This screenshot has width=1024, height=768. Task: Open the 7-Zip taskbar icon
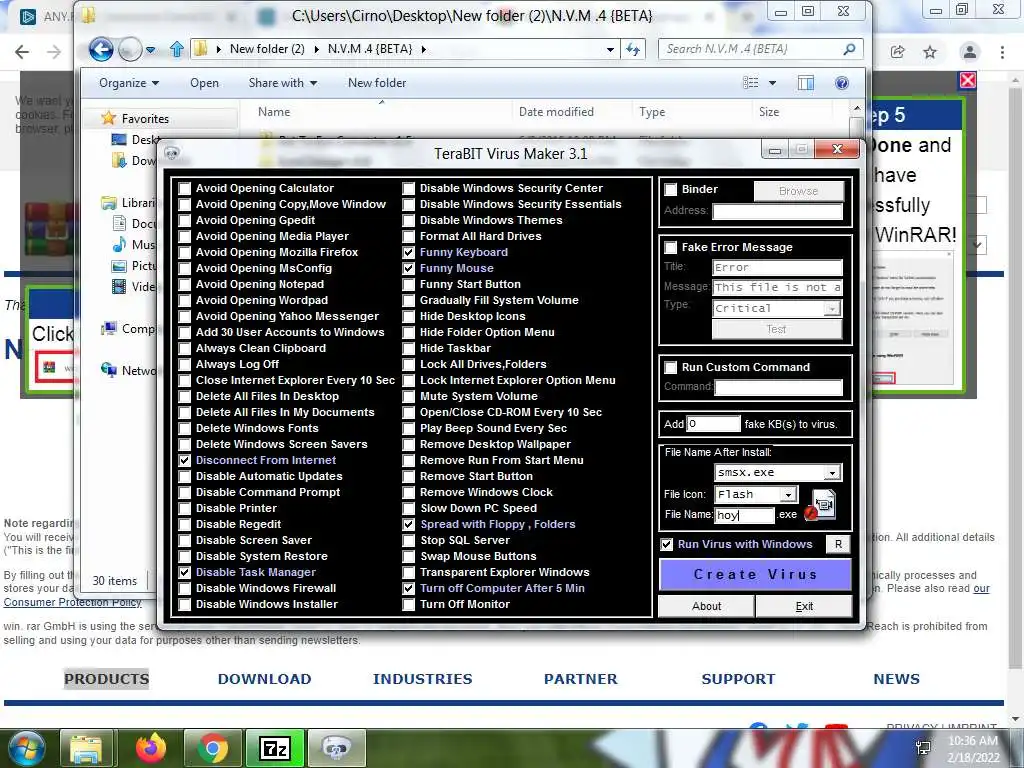click(x=275, y=748)
